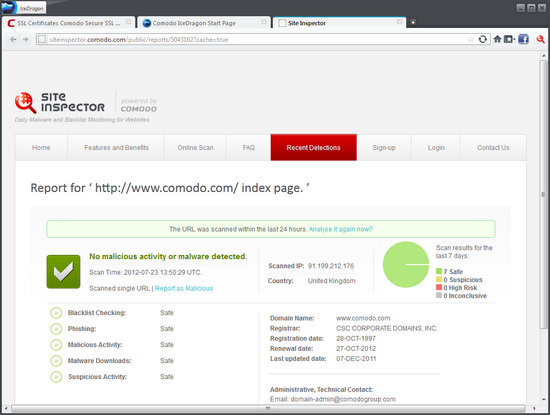Bookmark the page with the star icon
This screenshot has width=550, height=415.
tap(471, 39)
